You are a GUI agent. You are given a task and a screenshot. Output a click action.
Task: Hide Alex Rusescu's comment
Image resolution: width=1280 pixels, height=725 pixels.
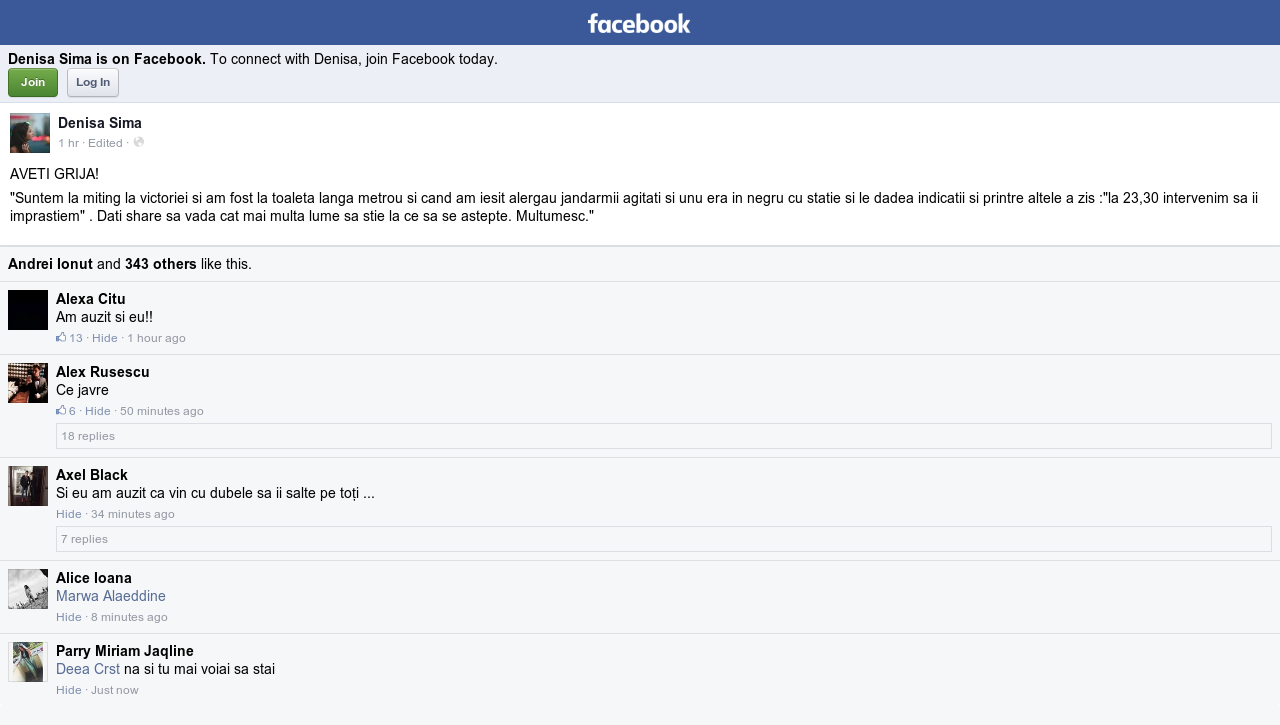98,411
